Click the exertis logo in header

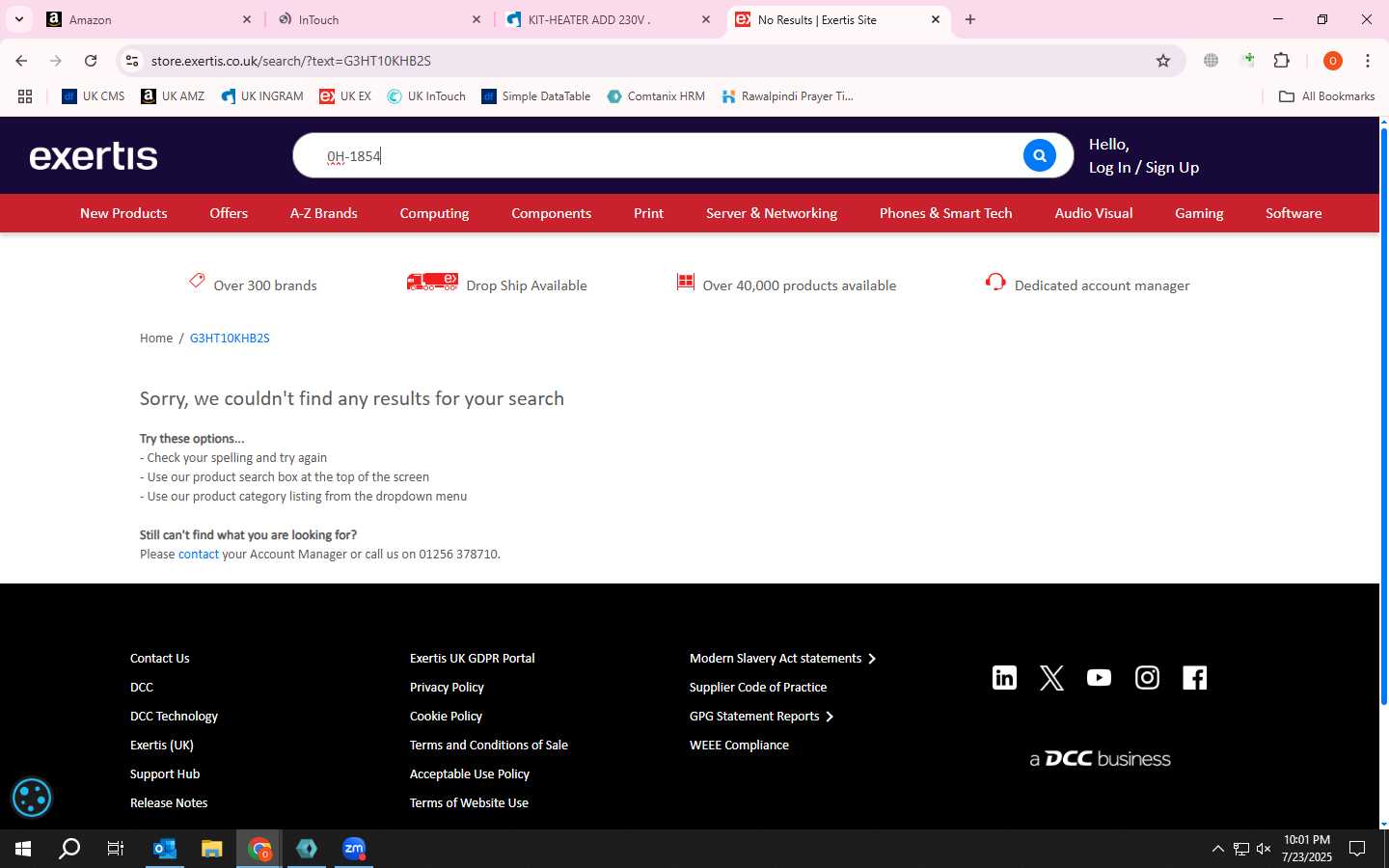pos(94,155)
